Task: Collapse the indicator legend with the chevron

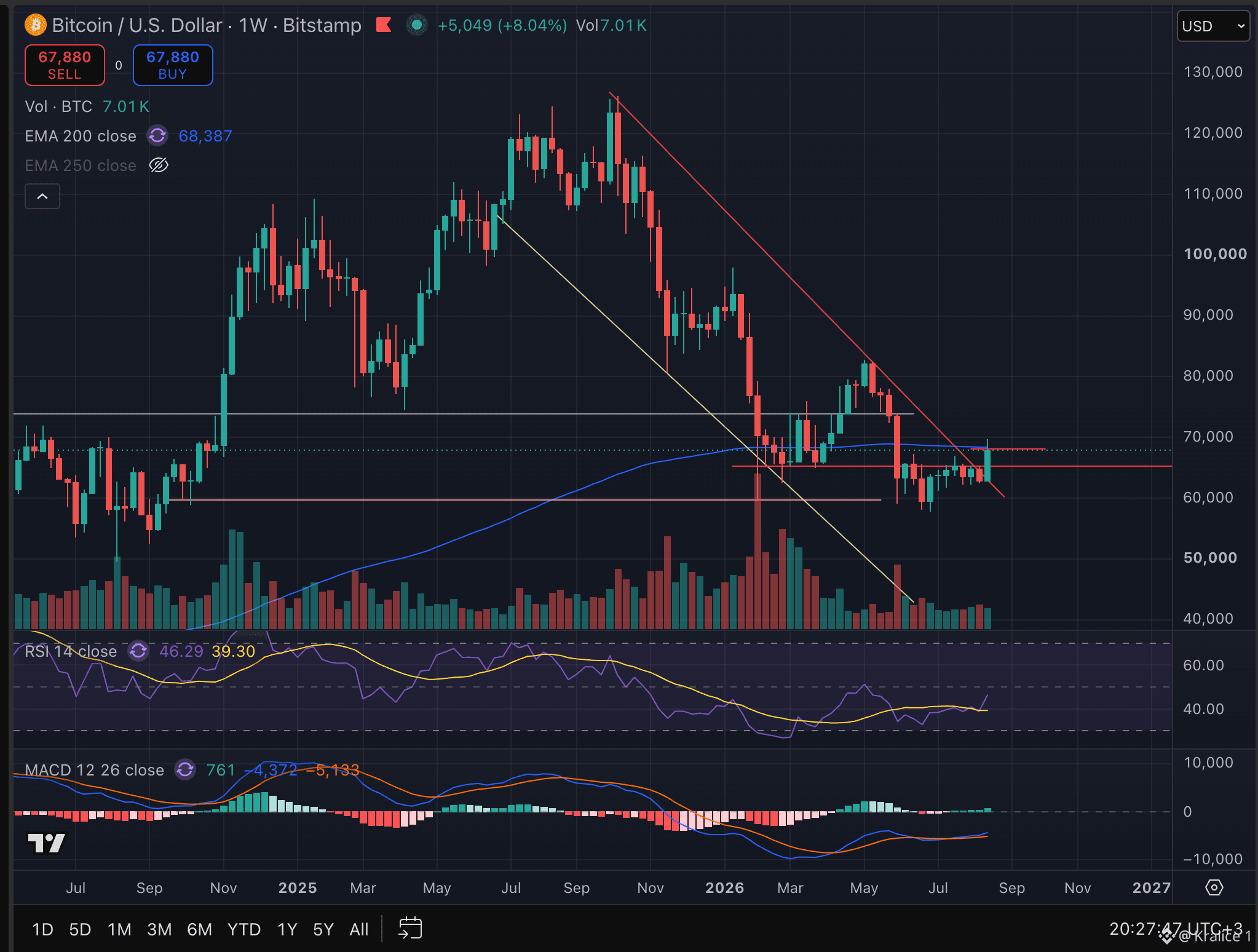Action: pos(42,196)
